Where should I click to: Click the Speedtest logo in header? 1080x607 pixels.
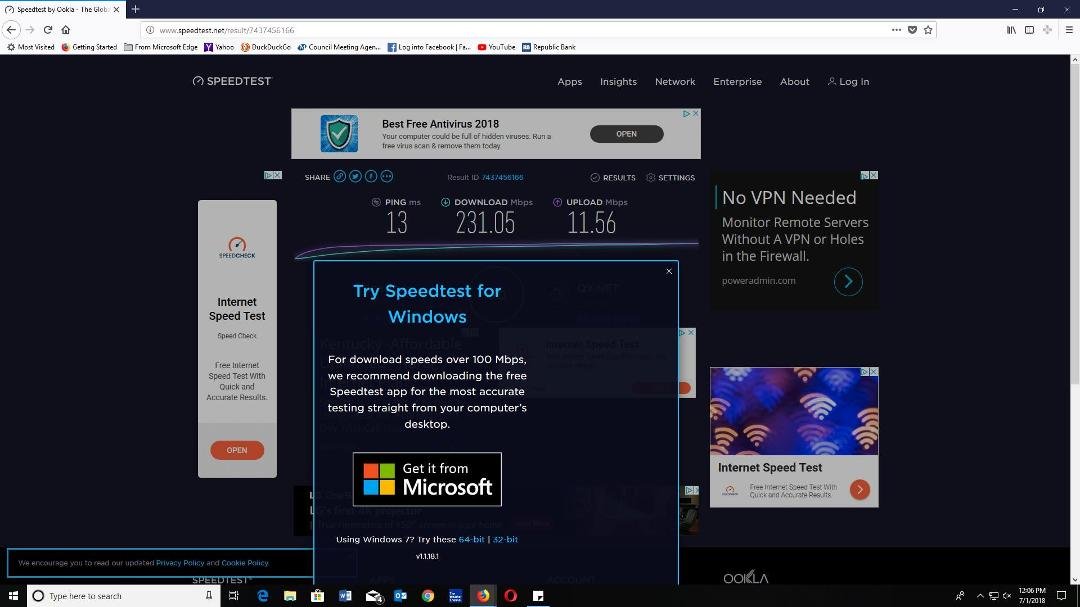[x=232, y=81]
